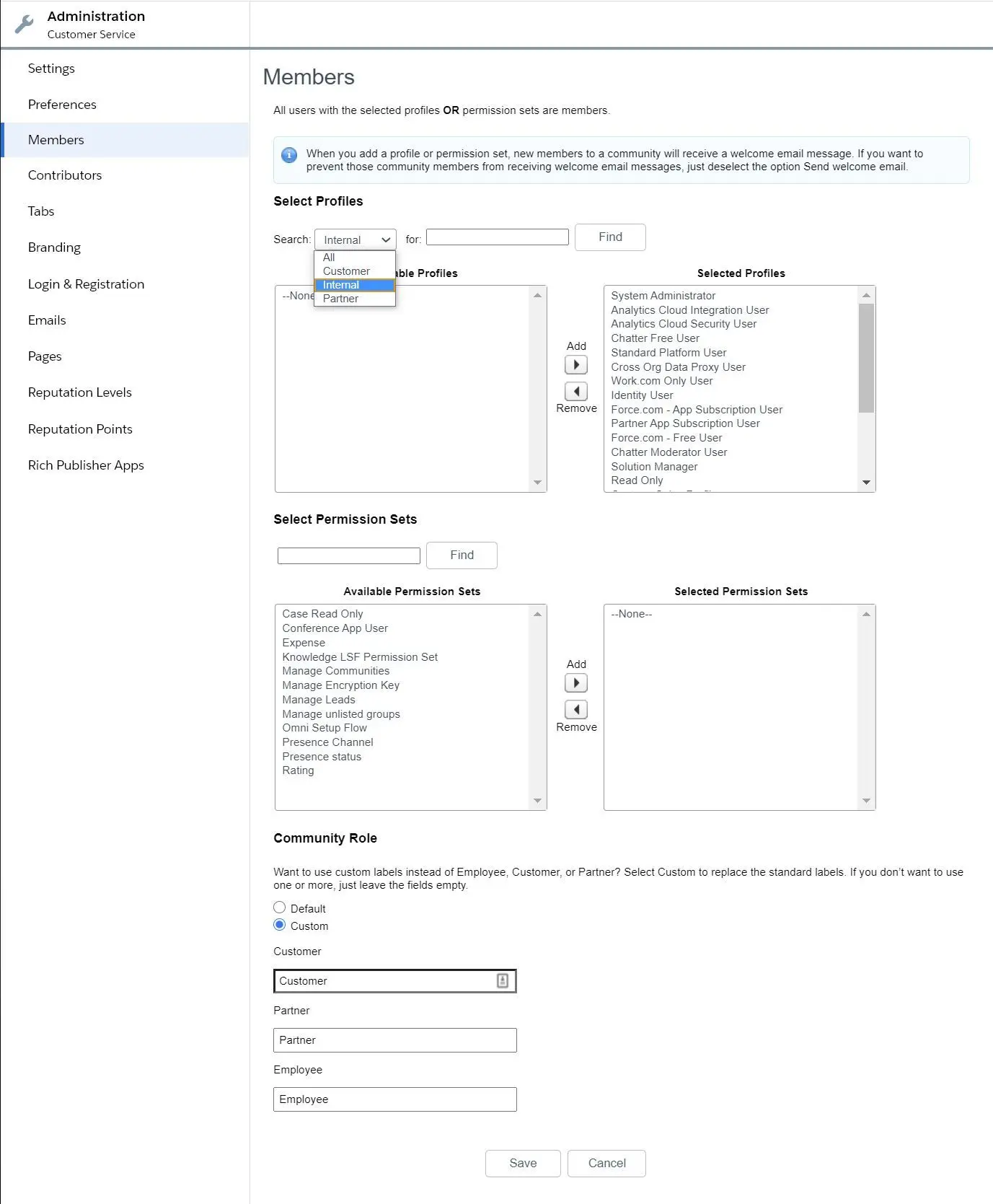
Task: Select Cross Org Data Proxy User profile
Action: pyautogui.click(x=678, y=367)
